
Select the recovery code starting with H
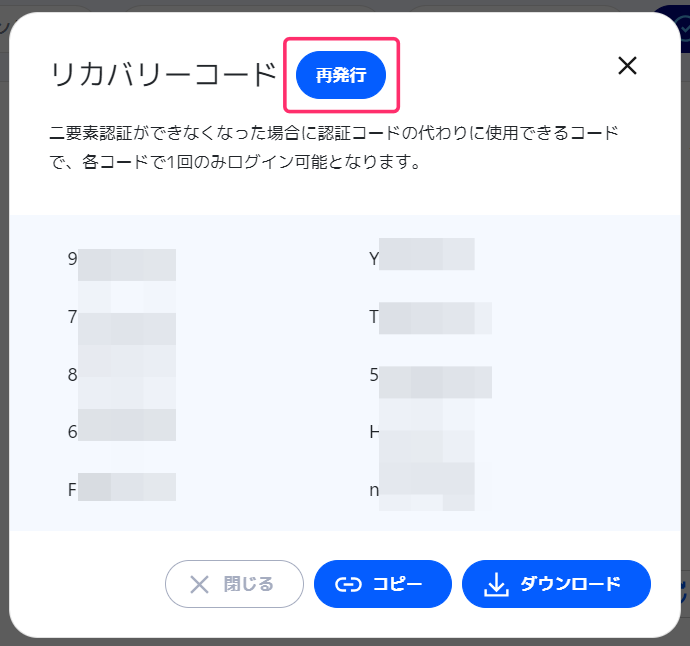421,431
